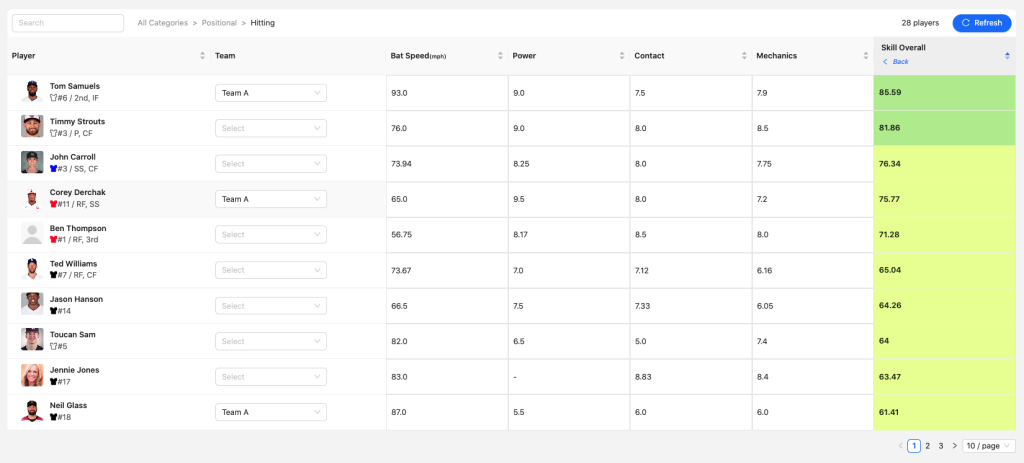Sort by Skill Overall column arrows
The height and width of the screenshot is (463, 1024).
click(x=1007, y=56)
